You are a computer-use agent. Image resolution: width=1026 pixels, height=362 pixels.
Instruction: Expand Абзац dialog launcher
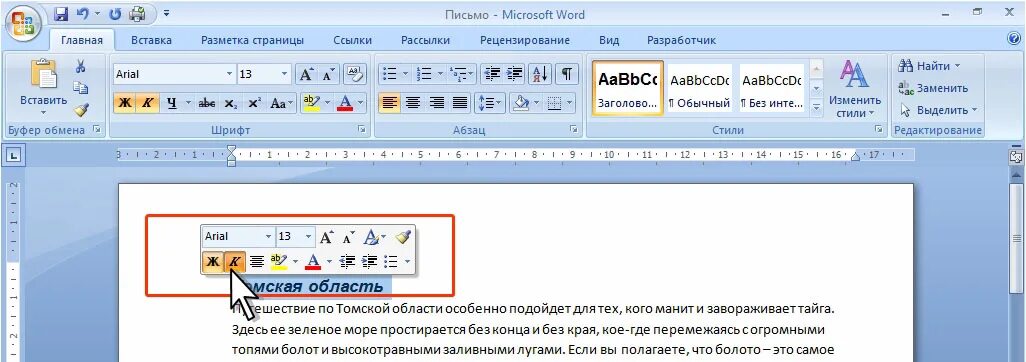(574, 130)
